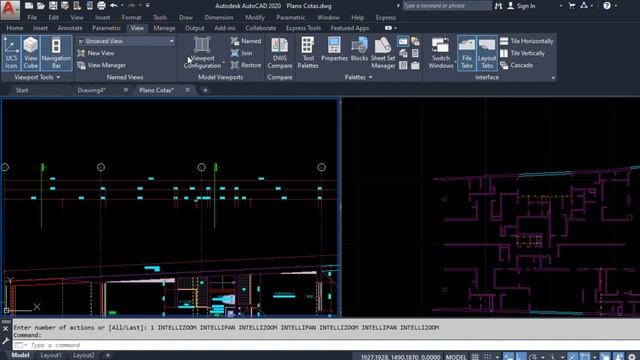Switch to the Home ribbon tab
The width and height of the screenshot is (640, 360).
pyautogui.click(x=15, y=28)
